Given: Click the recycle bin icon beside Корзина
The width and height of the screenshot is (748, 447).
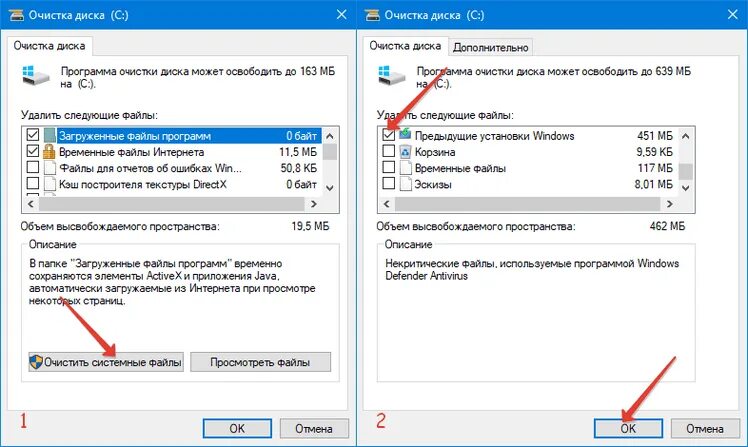Looking at the screenshot, I should coord(405,152).
